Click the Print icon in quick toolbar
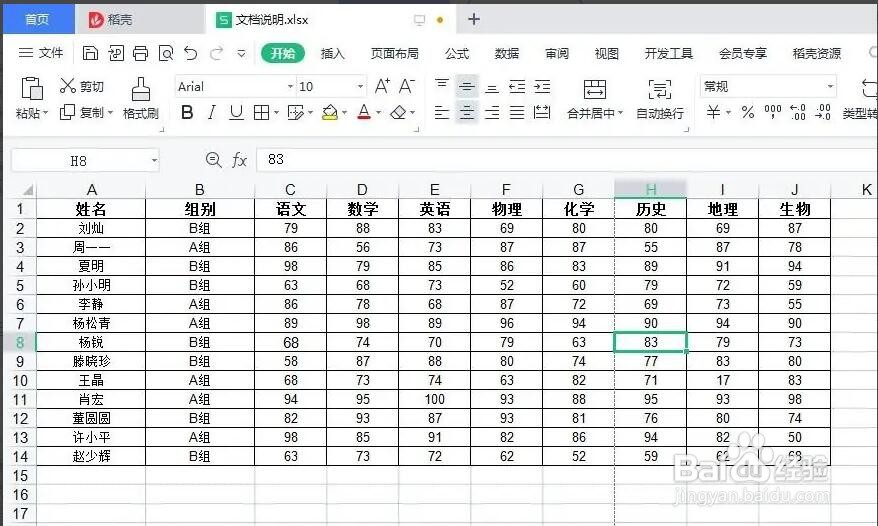The image size is (878, 526). click(141, 53)
